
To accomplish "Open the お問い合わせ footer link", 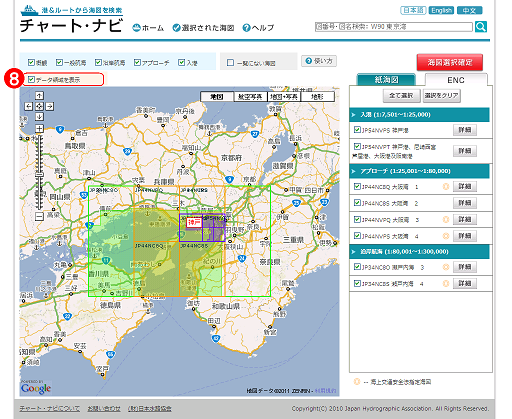I will click(104, 409).
